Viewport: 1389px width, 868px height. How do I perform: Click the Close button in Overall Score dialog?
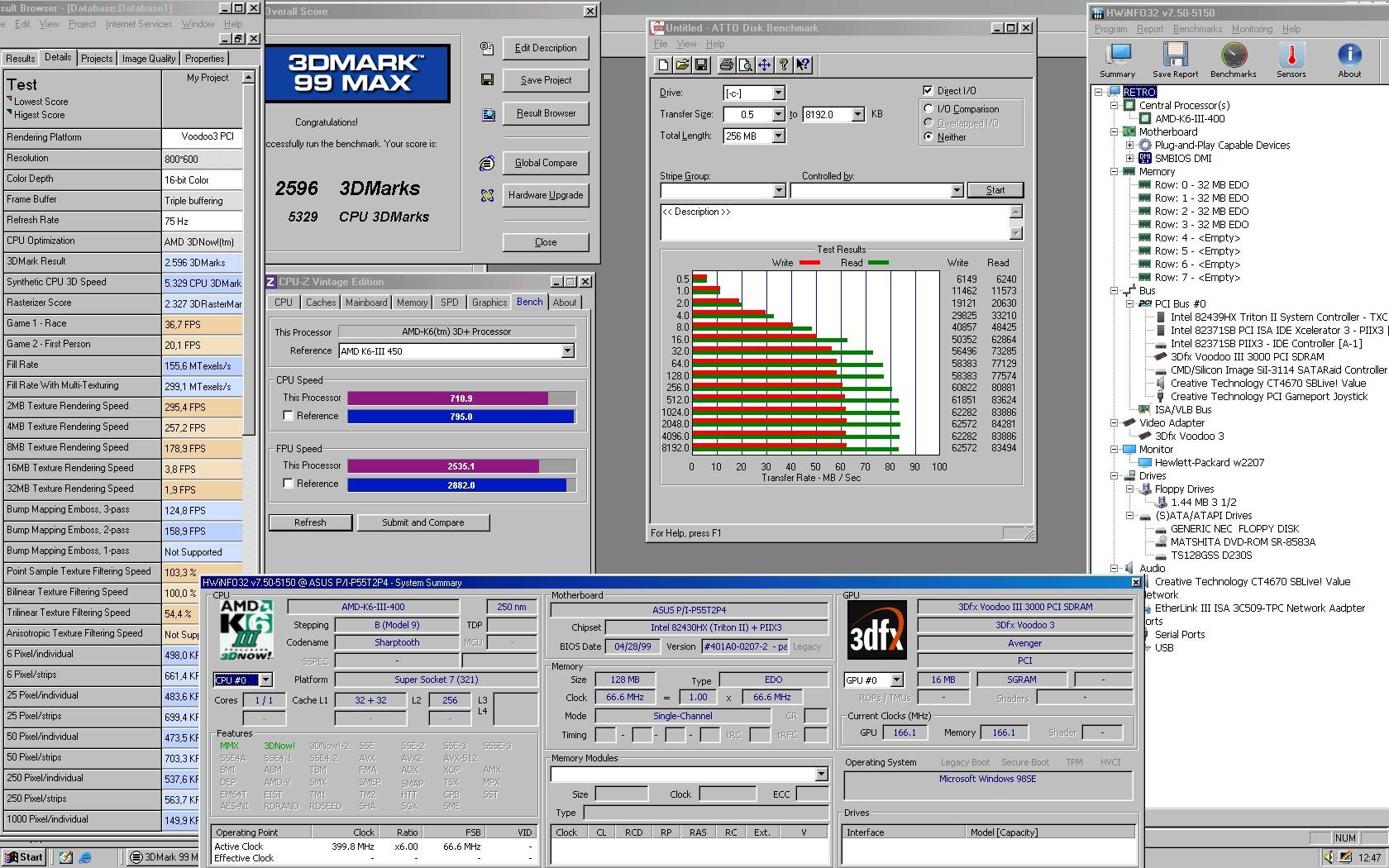point(546,242)
